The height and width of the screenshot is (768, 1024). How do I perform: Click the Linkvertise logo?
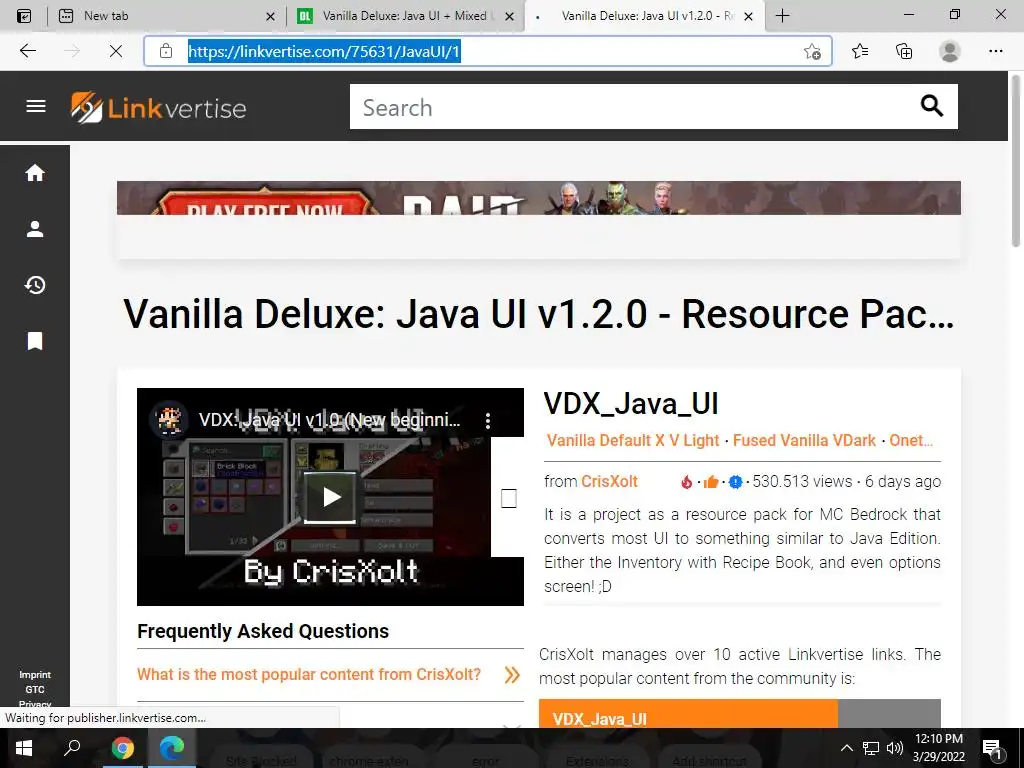click(x=159, y=107)
